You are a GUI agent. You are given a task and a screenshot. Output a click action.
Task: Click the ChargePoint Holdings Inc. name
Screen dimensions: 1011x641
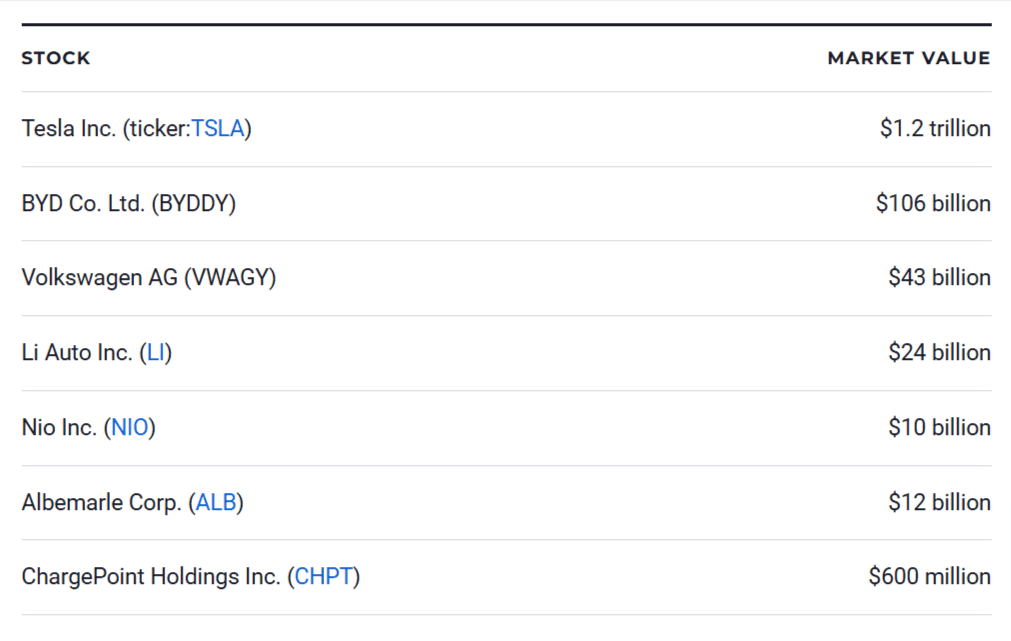pyautogui.click(x=150, y=577)
